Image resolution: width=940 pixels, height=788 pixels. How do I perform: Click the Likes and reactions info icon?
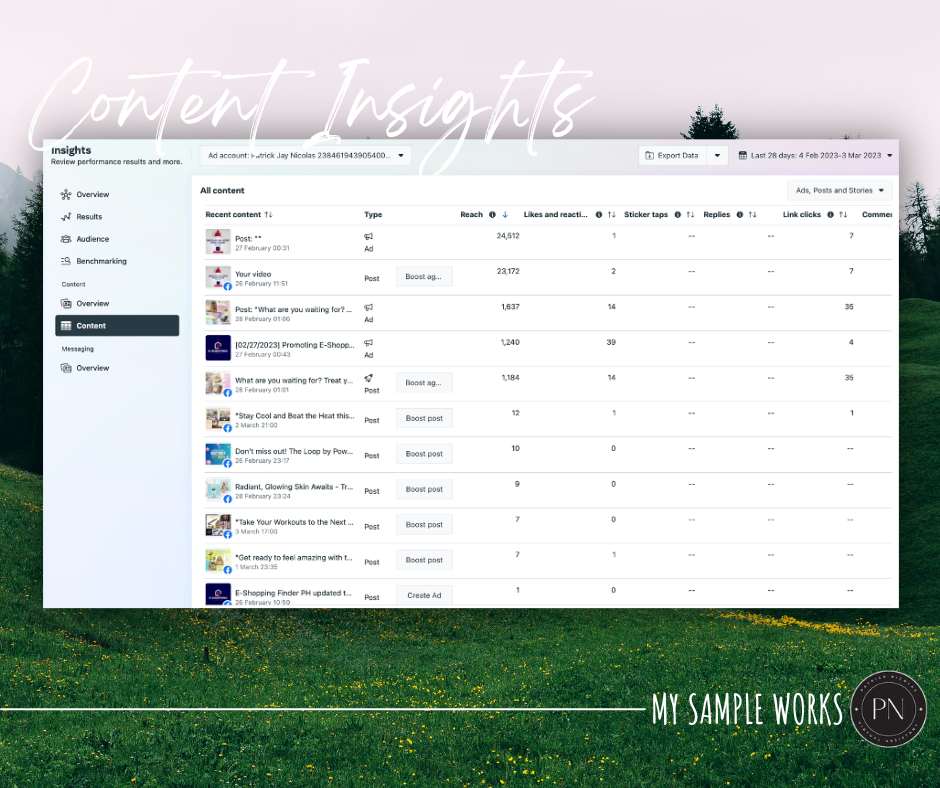tap(598, 214)
